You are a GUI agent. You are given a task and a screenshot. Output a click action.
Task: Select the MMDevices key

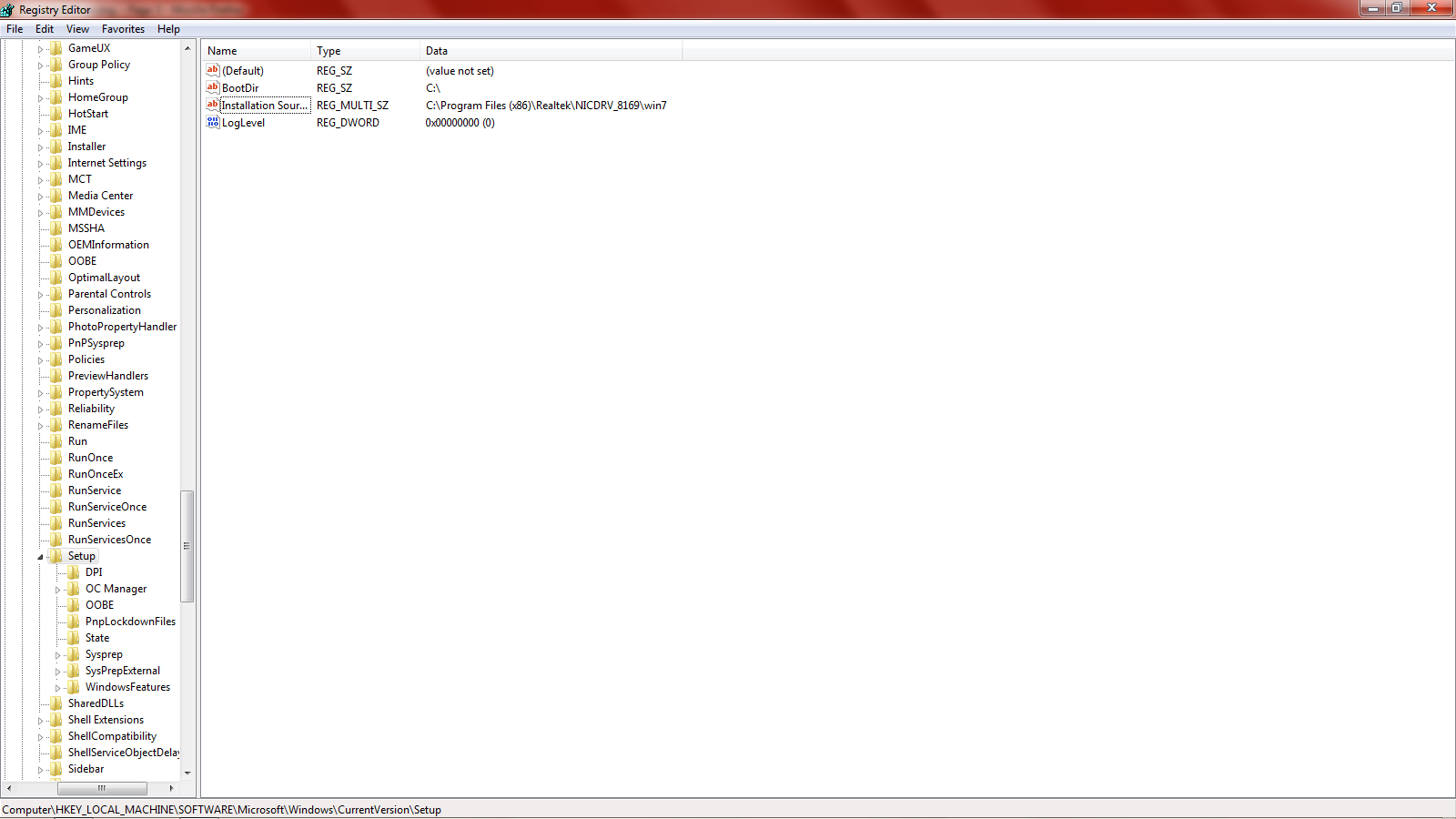[x=96, y=212]
